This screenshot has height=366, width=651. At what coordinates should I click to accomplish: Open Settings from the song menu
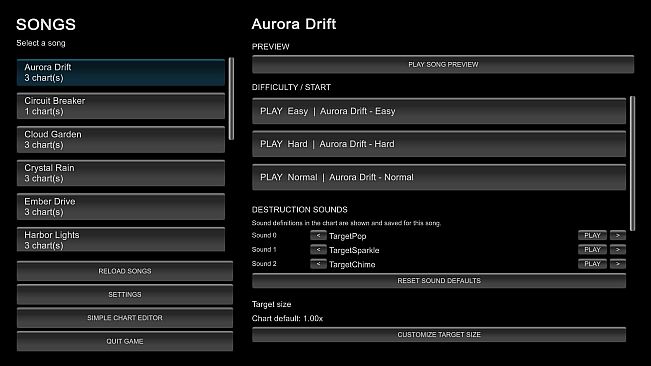click(125, 295)
